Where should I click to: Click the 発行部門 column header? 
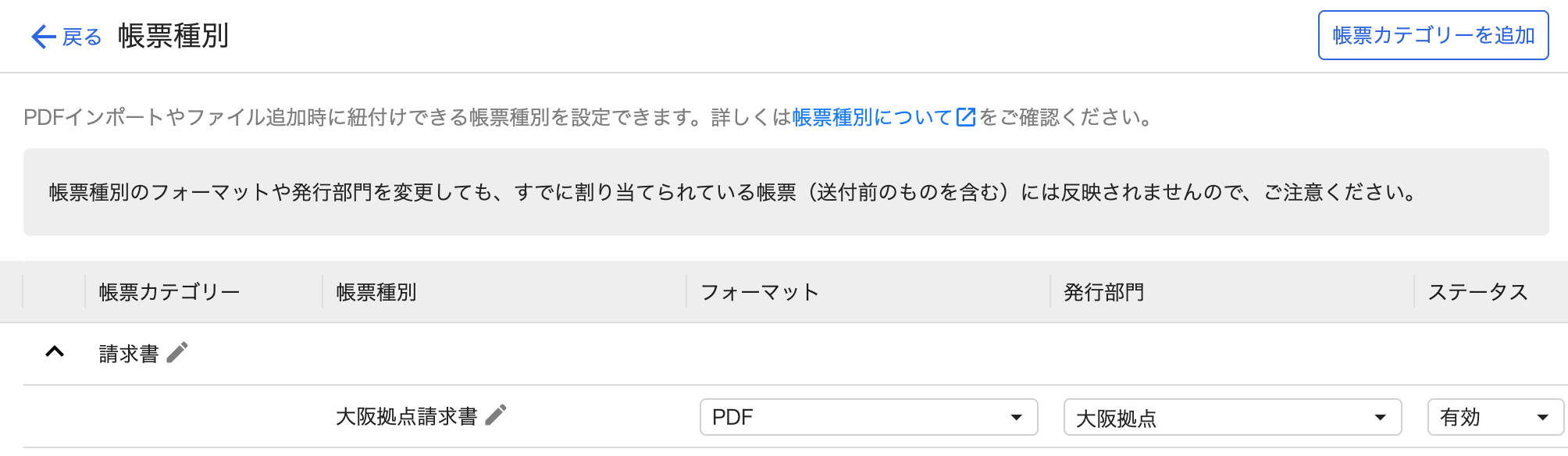point(1103,292)
